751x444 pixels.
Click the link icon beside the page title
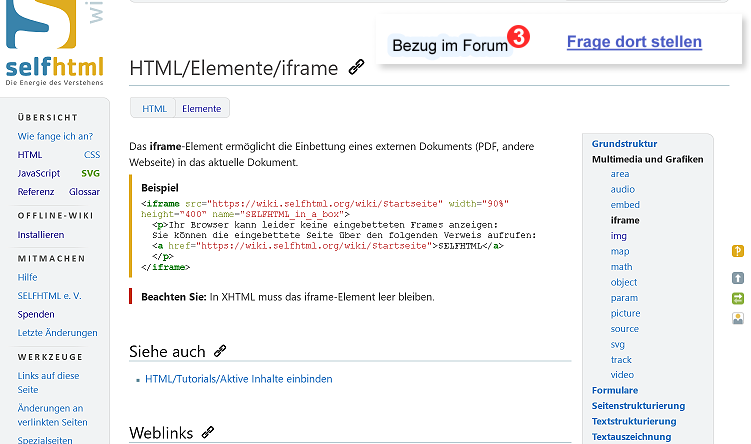click(356, 68)
